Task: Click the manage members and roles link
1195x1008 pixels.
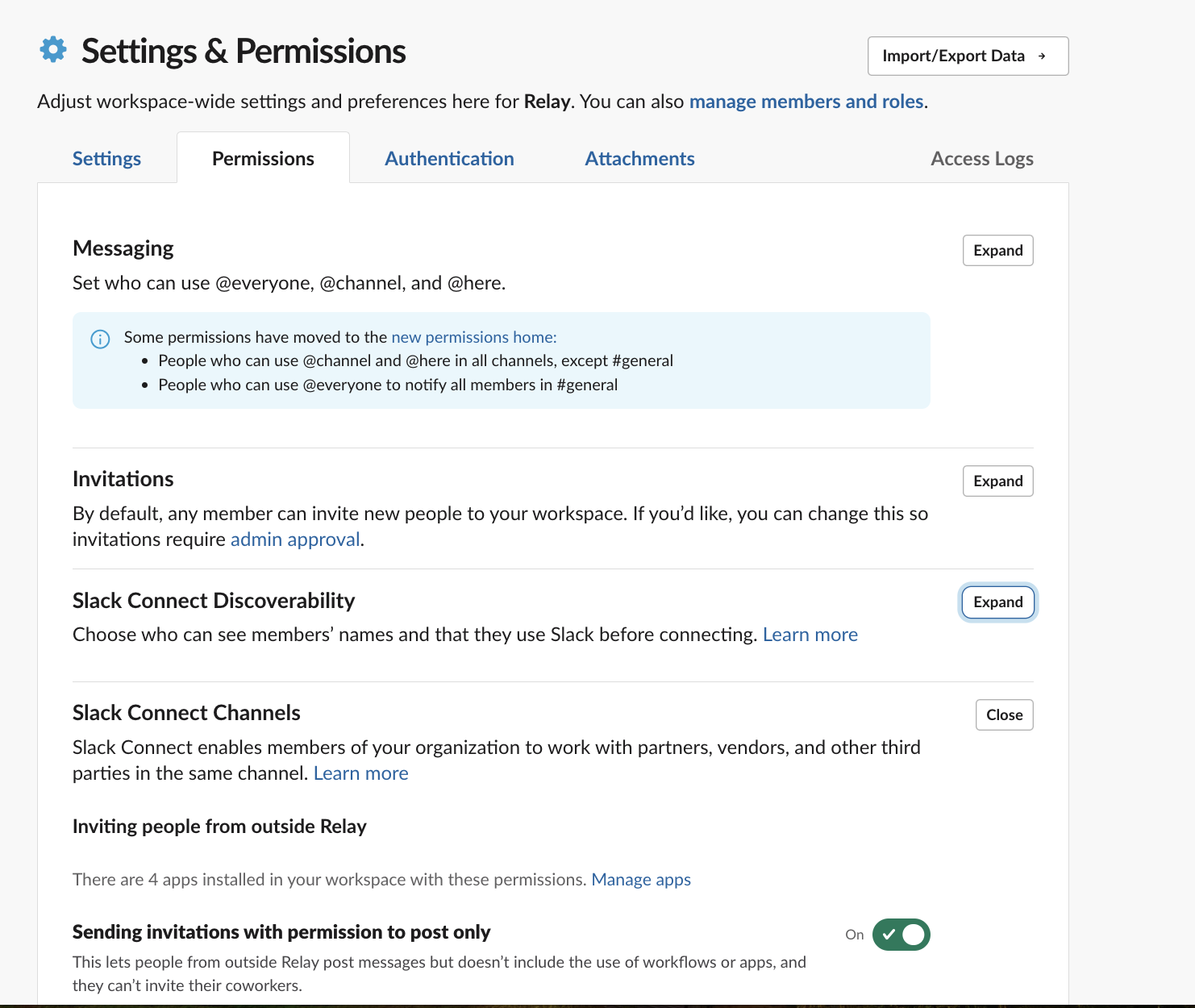Action: coord(806,102)
